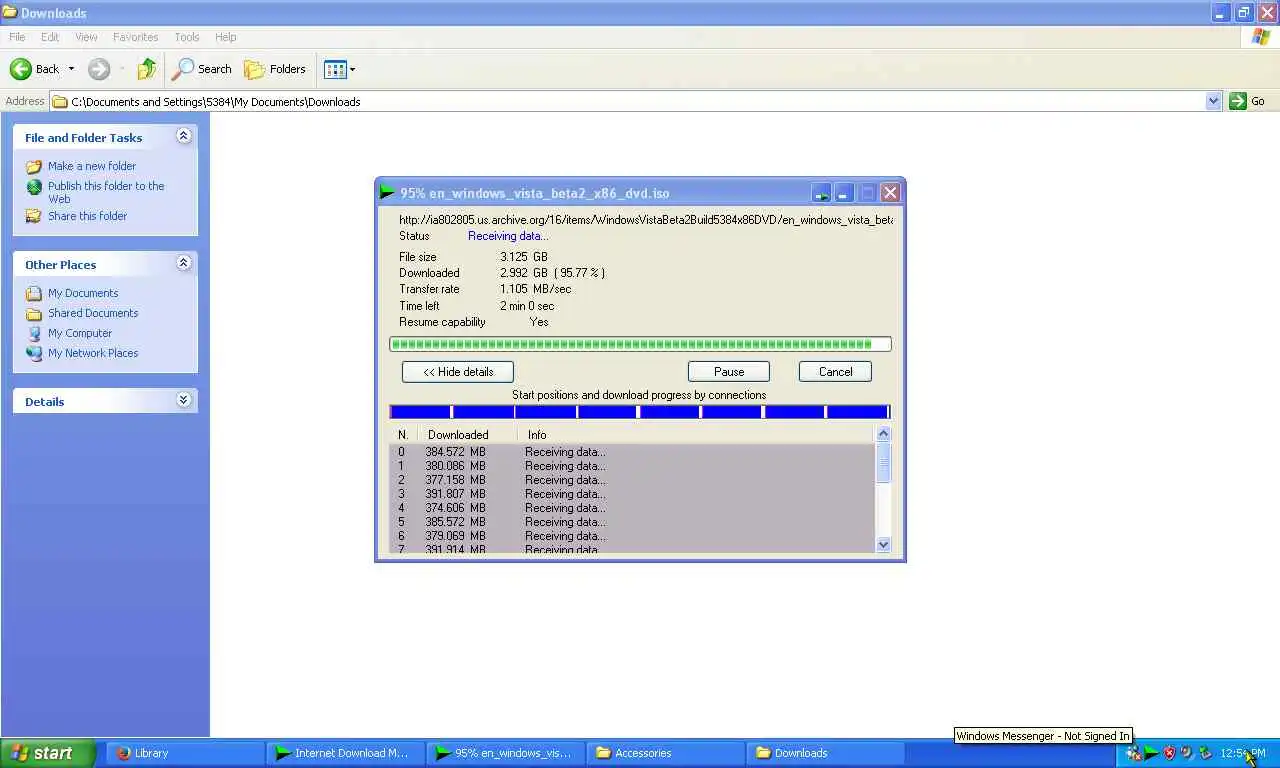1280x768 pixels.
Task: Select connection row 5 with 385.572 MB
Action: tap(632, 522)
